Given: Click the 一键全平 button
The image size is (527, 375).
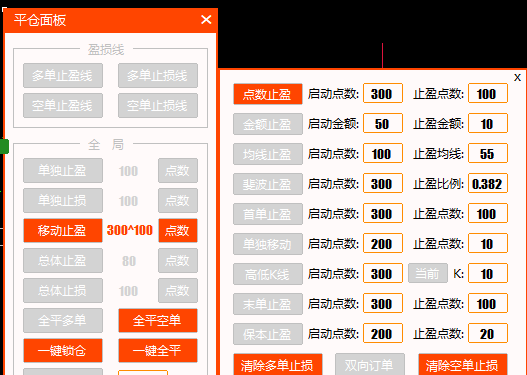Looking at the screenshot, I should (158, 350).
